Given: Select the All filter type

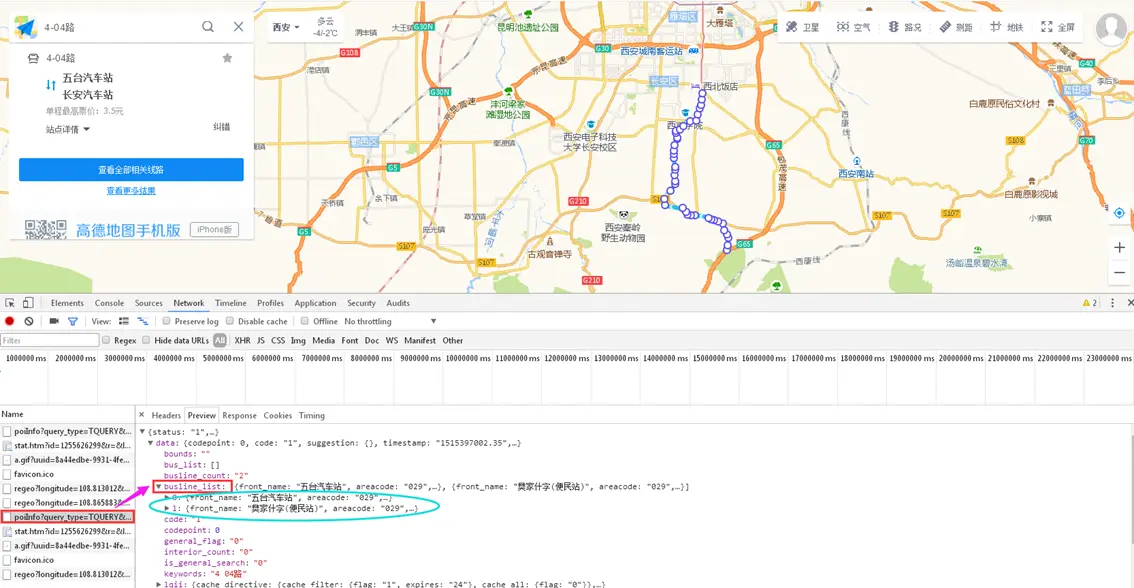Looking at the screenshot, I should tap(220, 340).
